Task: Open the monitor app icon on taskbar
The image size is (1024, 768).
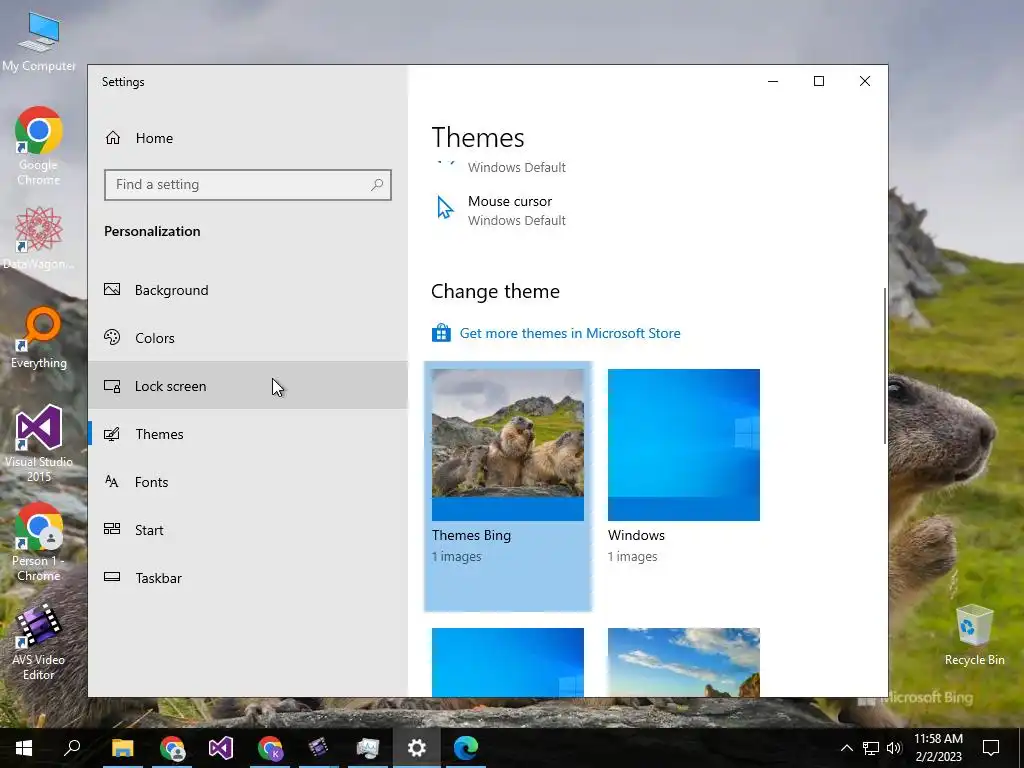Action: (368, 748)
